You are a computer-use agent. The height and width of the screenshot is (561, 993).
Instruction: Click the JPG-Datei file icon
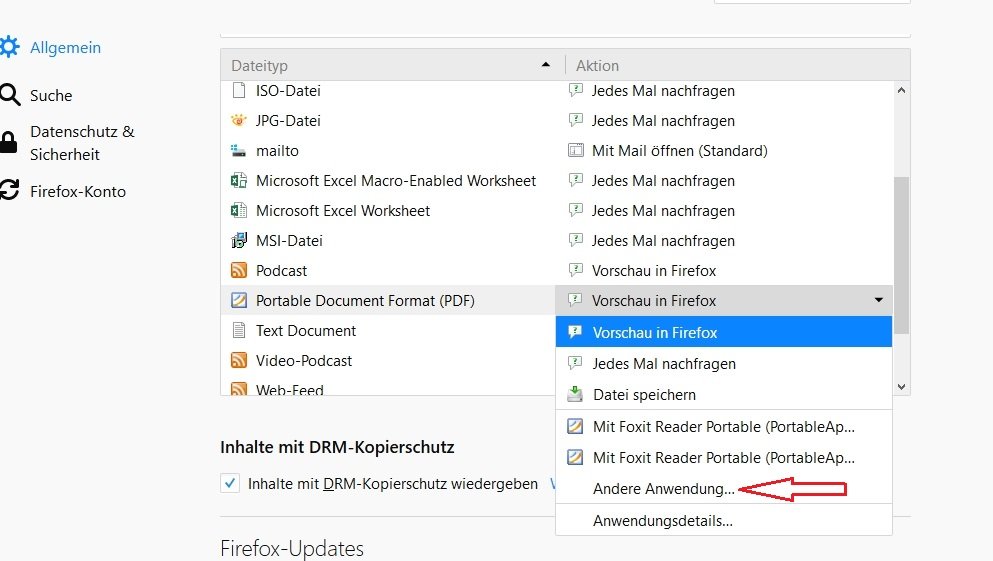point(238,121)
